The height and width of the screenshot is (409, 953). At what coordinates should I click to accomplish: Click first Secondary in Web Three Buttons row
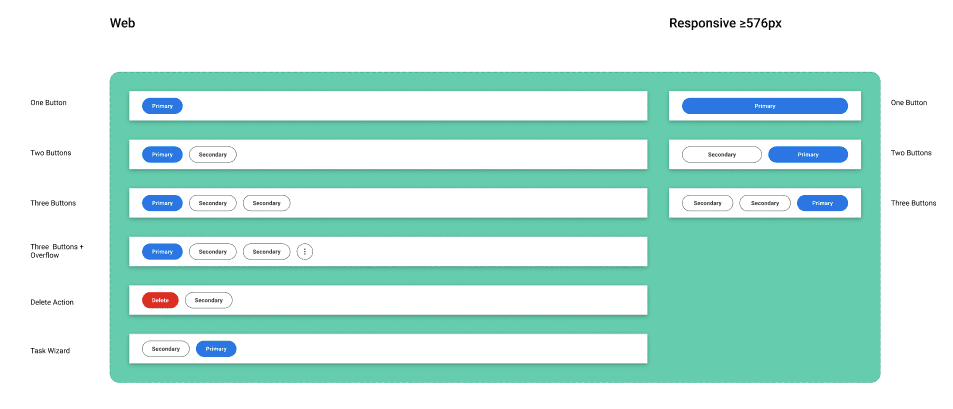click(213, 203)
